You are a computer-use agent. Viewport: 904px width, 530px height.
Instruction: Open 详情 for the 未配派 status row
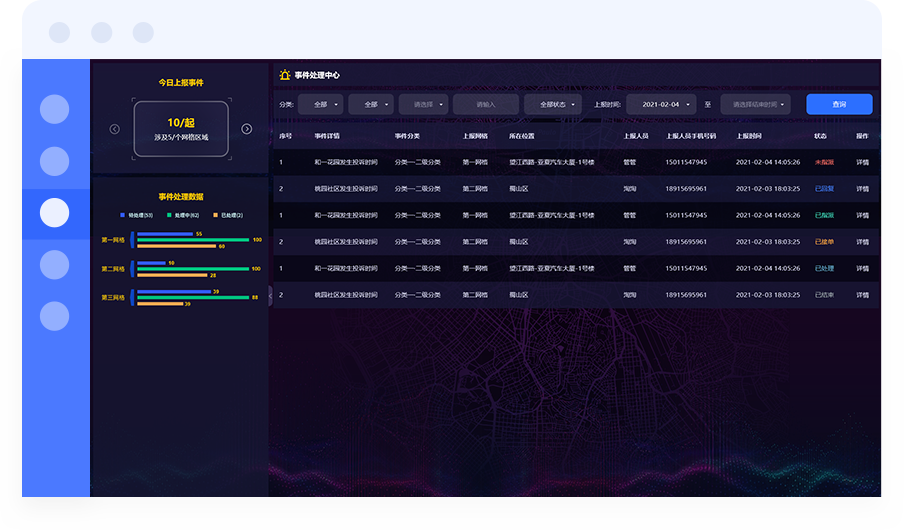(862, 162)
